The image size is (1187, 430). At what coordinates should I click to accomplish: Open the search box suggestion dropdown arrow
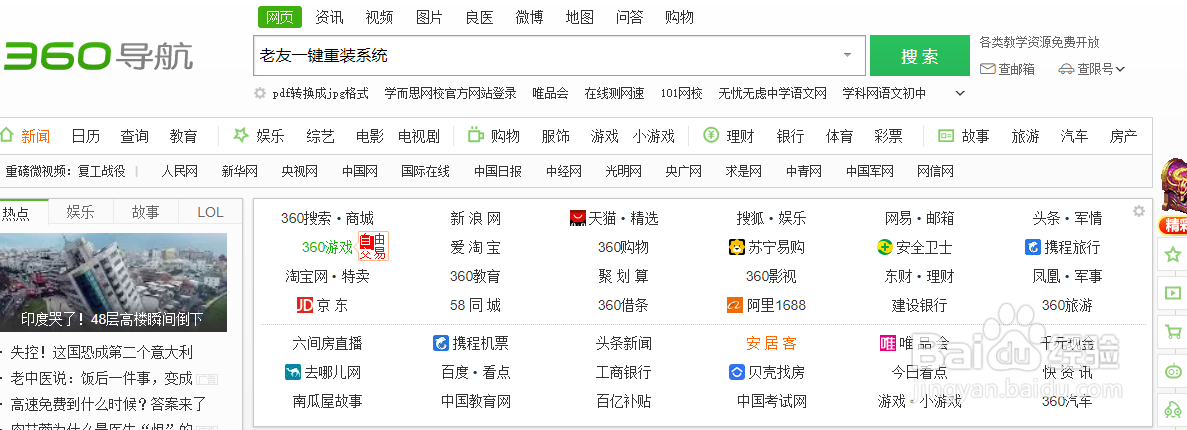(x=848, y=55)
